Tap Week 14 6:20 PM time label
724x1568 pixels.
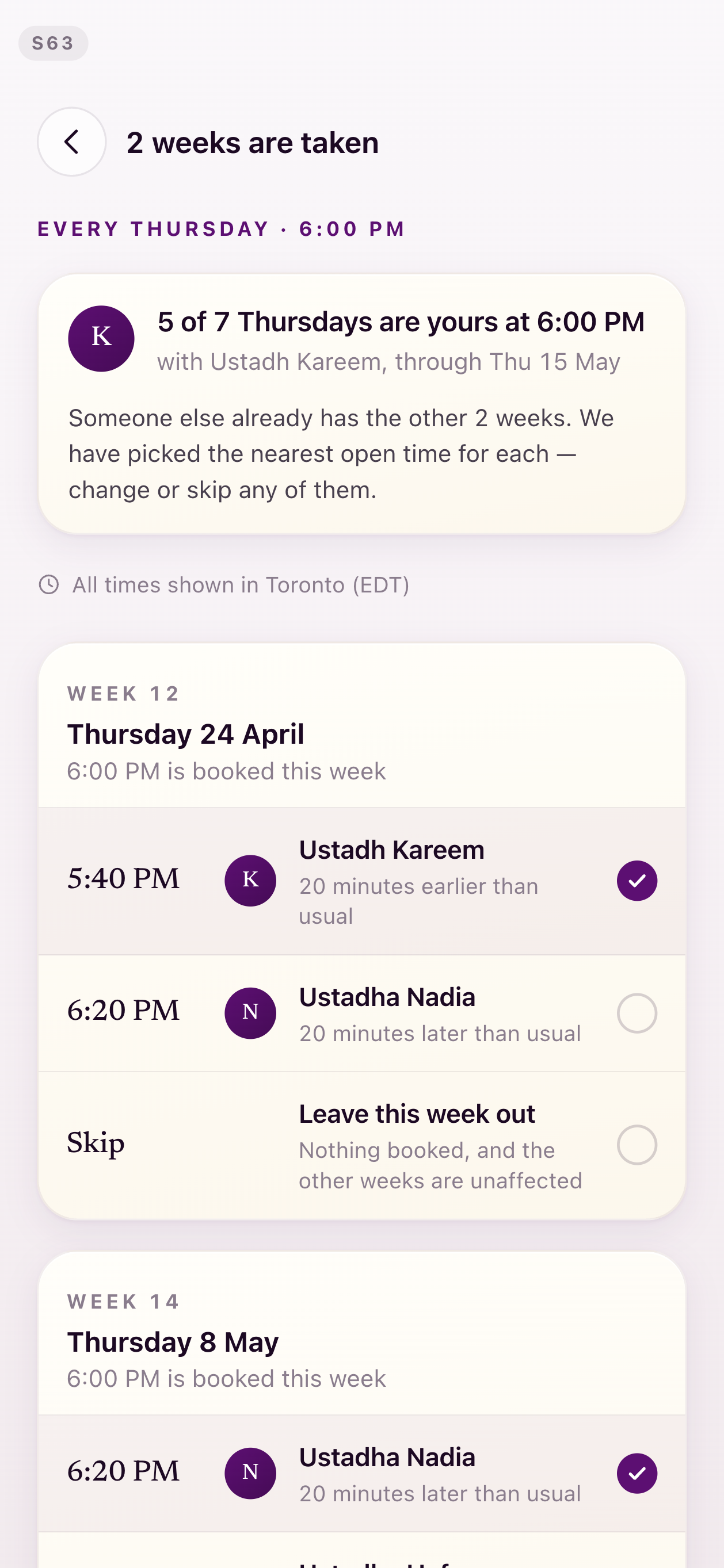tap(123, 1471)
